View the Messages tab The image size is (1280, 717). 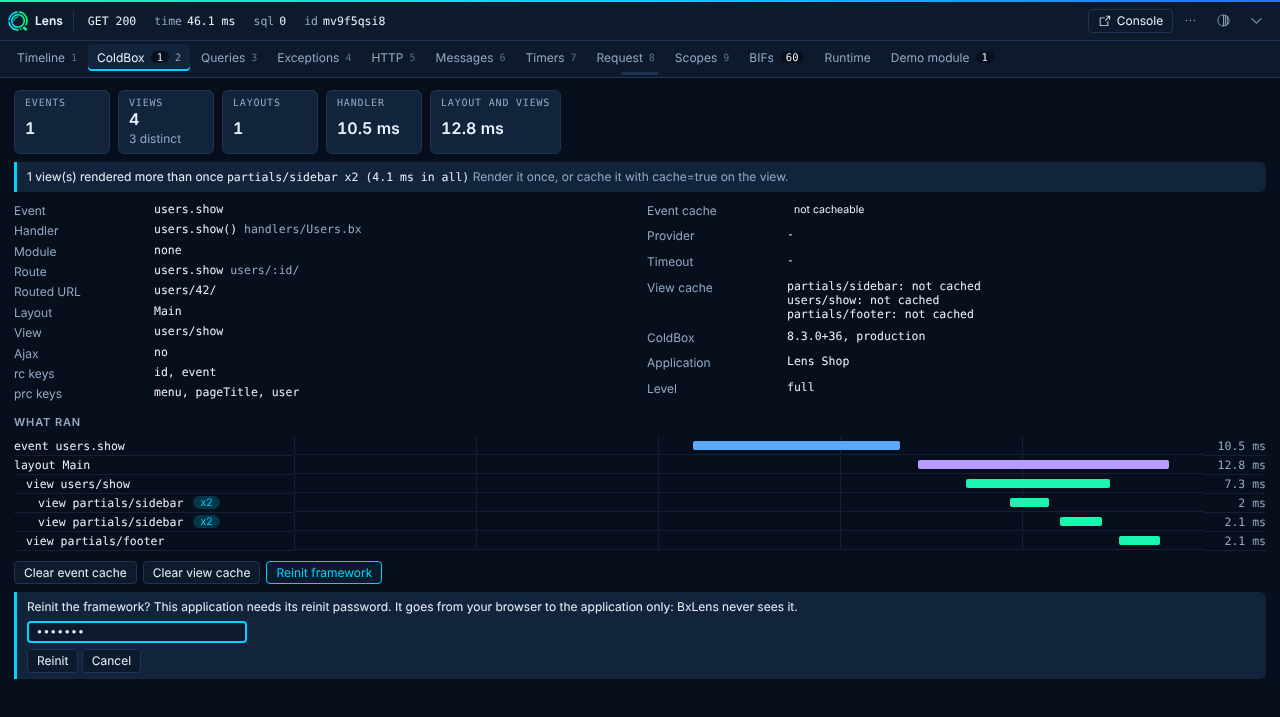click(x=470, y=58)
